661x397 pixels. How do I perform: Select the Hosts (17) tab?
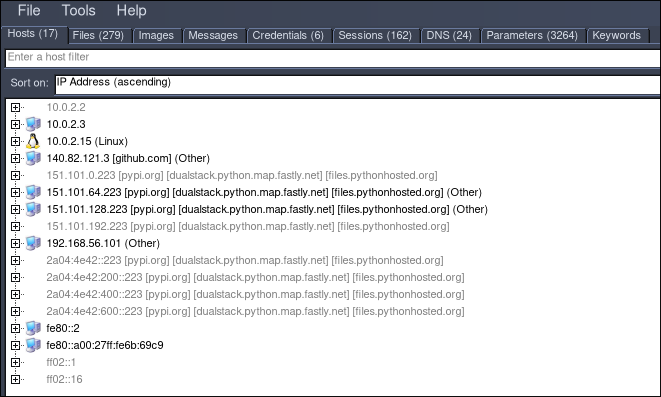tap(33, 34)
